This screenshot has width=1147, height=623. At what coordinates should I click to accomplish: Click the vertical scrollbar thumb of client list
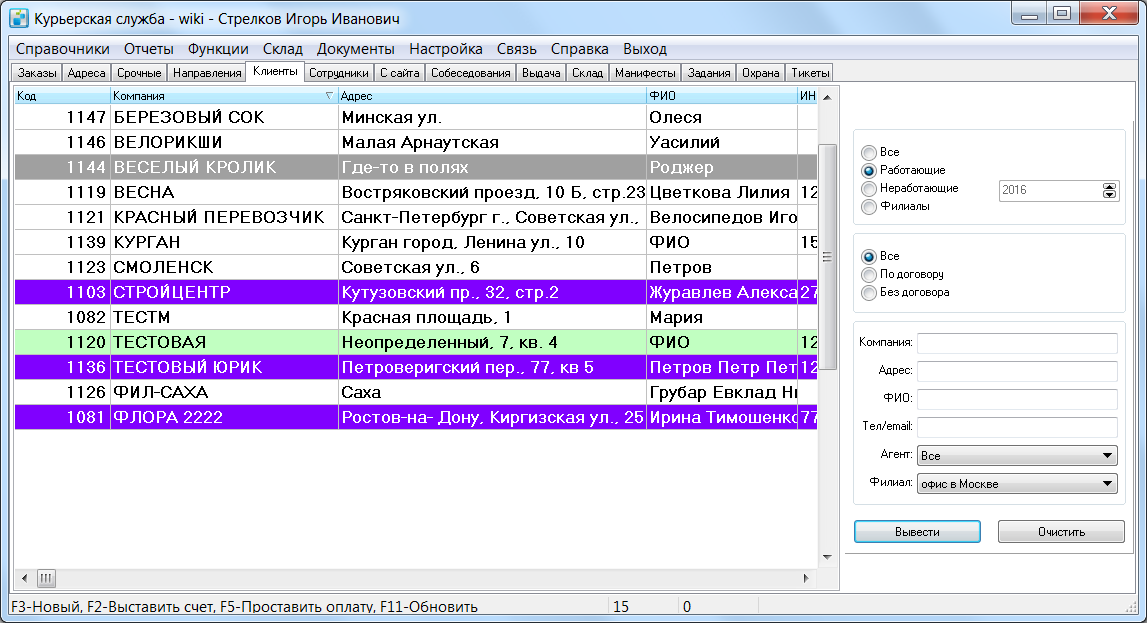tap(827, 257)
